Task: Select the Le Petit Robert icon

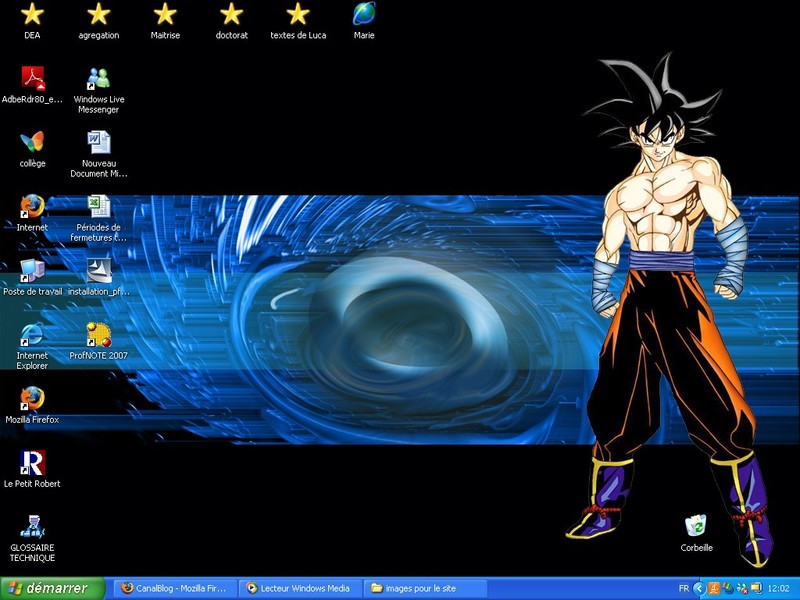Action: coord(32,463)
